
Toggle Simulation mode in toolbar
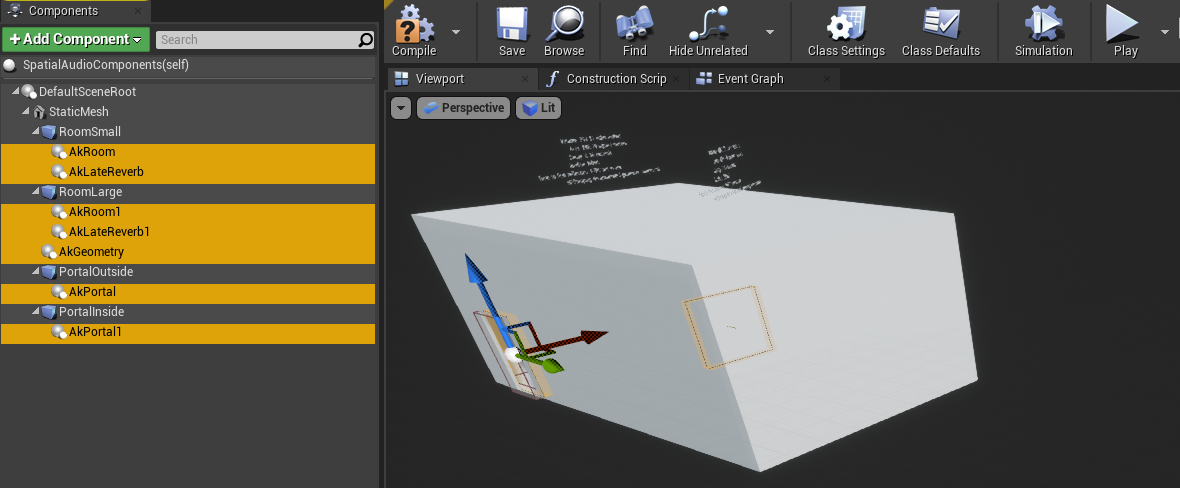(x=1043, y=26)
